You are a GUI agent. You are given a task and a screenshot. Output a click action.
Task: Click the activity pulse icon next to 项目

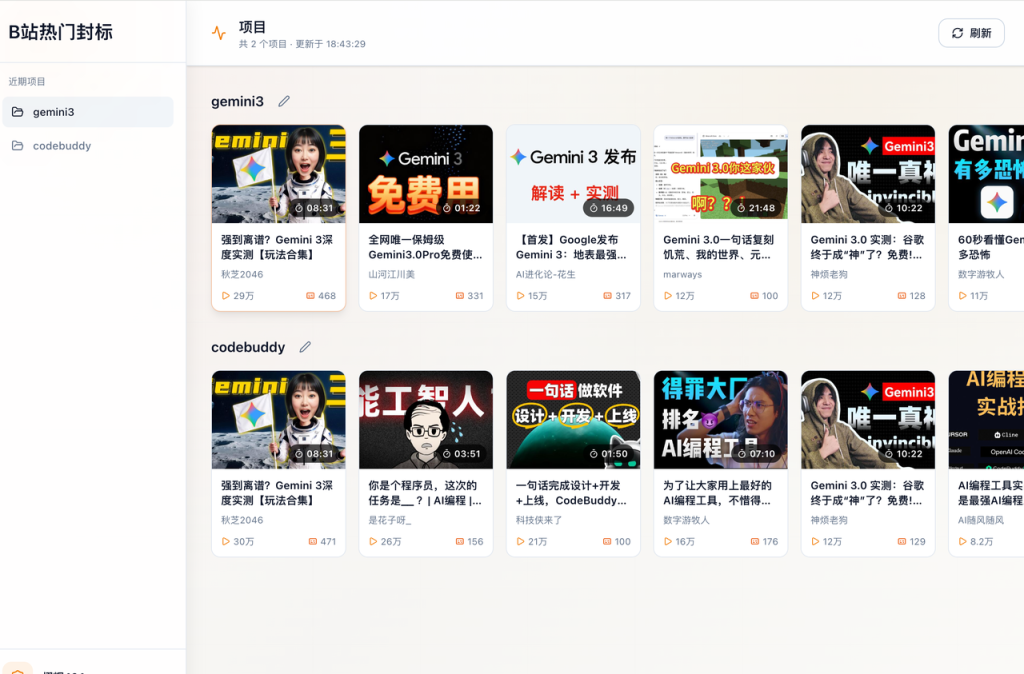click(219, 33)
